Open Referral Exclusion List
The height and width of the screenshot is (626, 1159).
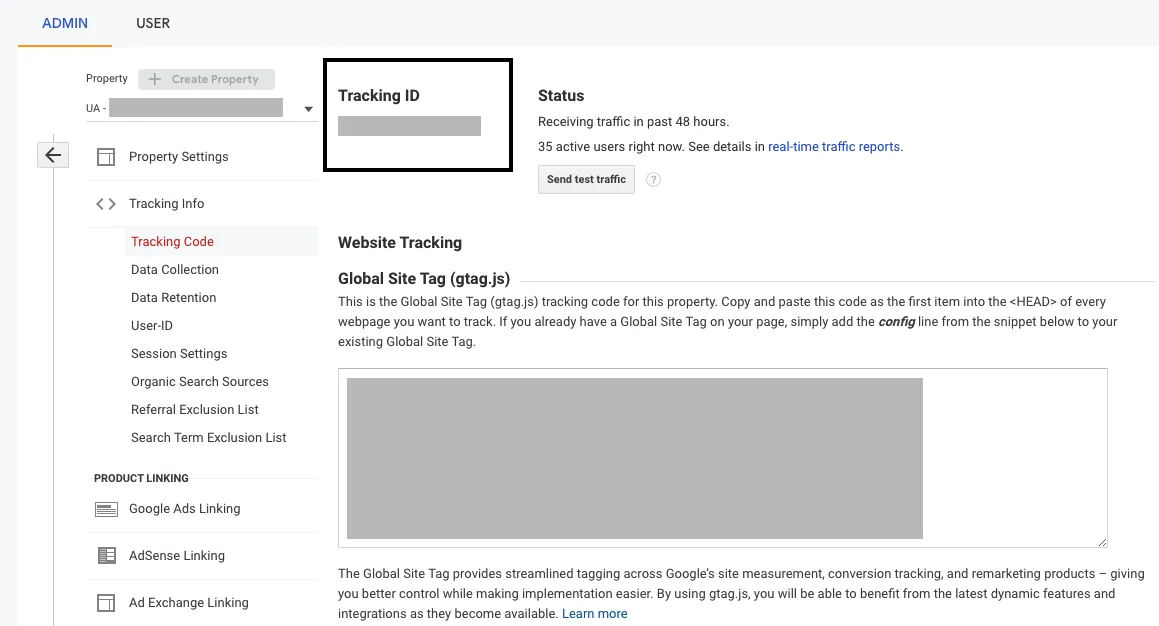tap(194, 410)
